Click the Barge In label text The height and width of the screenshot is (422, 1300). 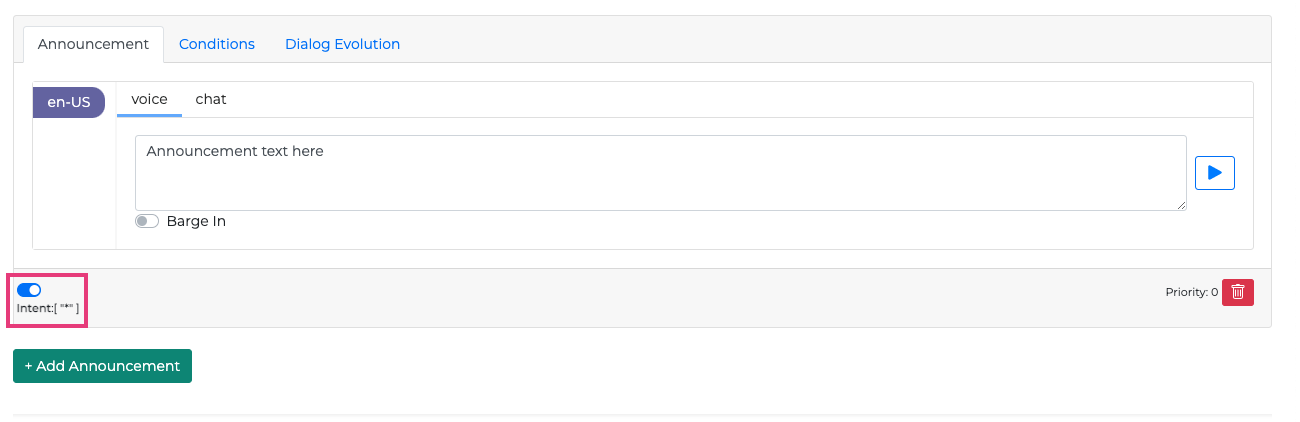pos(196,222)
